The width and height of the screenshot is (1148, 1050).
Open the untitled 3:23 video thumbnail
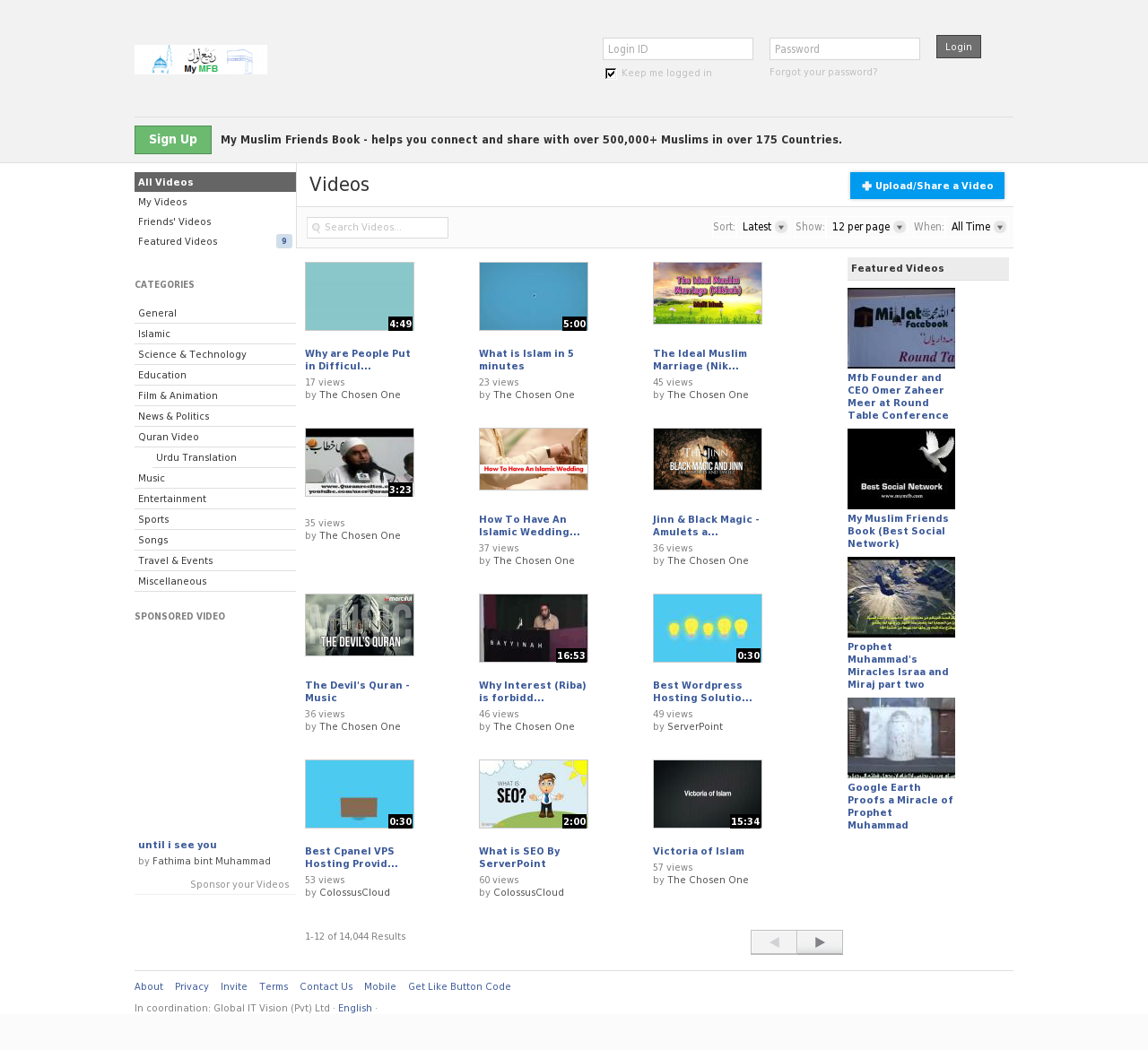pyautogui.click(x=360, y=463)
